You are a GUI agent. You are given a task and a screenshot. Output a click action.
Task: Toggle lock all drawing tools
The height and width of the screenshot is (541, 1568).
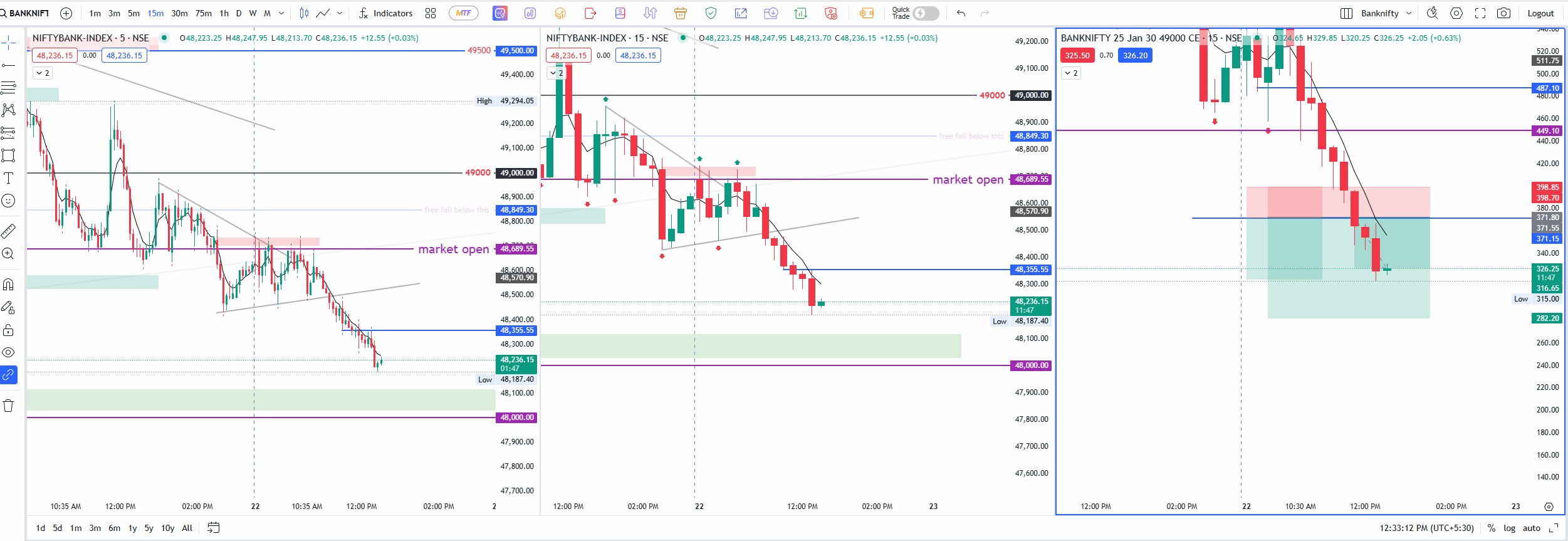[x=8, y=330]
